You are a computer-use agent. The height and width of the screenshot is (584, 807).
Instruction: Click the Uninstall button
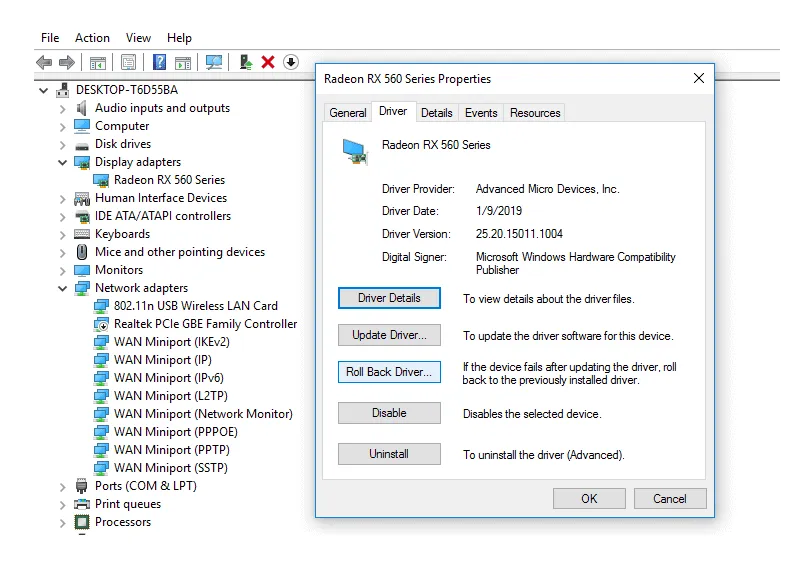(389, 454)
